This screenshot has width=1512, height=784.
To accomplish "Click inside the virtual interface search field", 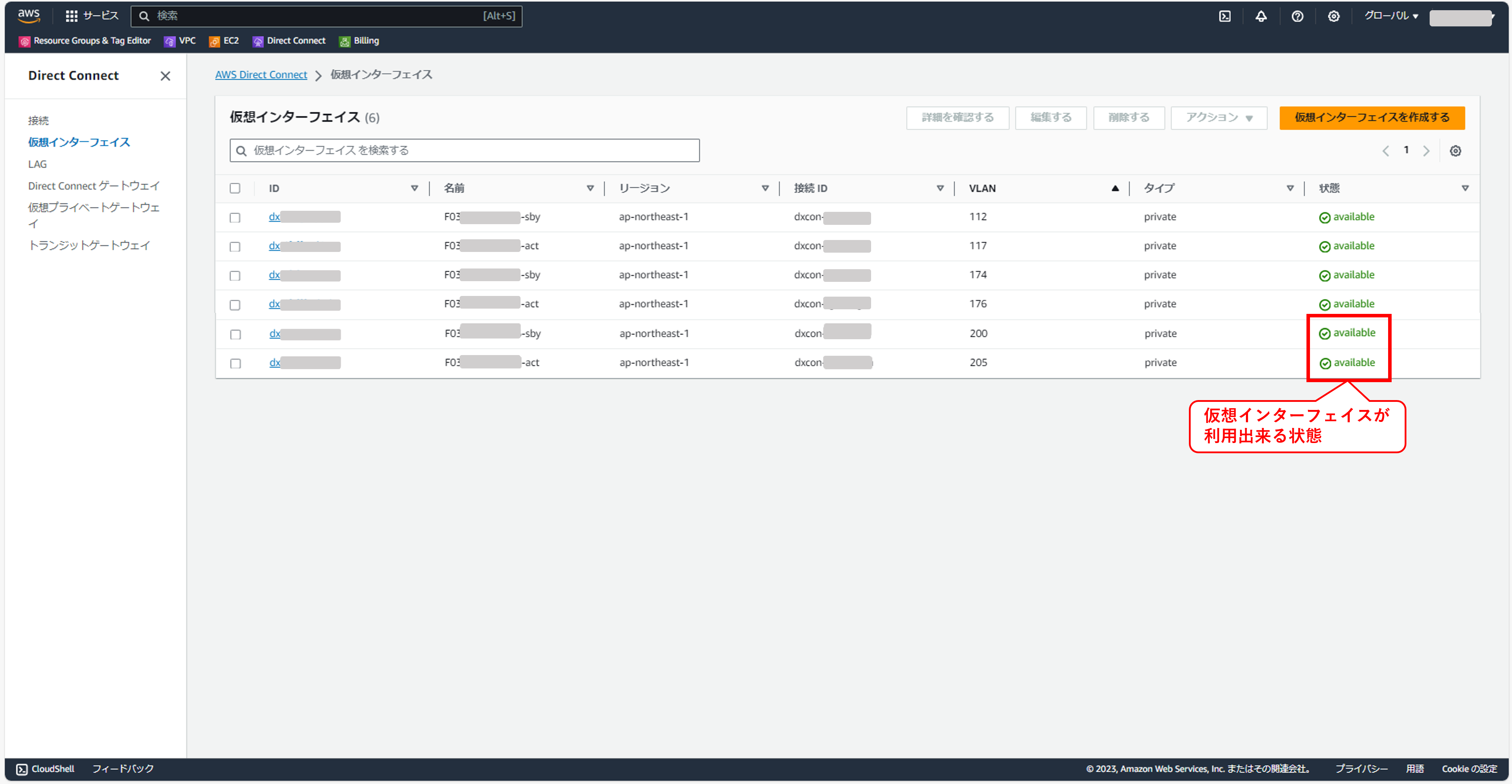I will pos(464,150).
